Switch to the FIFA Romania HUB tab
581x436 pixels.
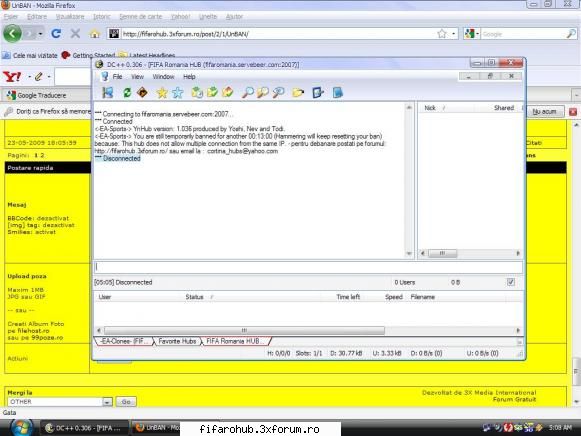tap(235, 341)
